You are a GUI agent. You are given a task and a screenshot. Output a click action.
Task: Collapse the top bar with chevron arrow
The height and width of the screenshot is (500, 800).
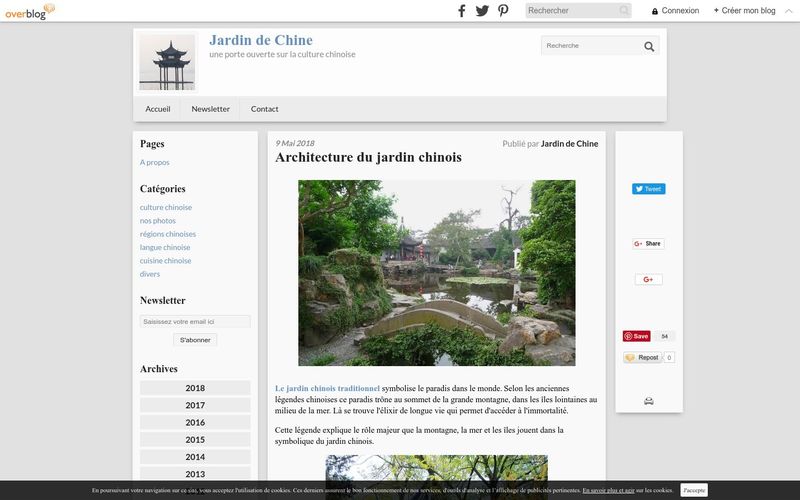pos(788,11)
